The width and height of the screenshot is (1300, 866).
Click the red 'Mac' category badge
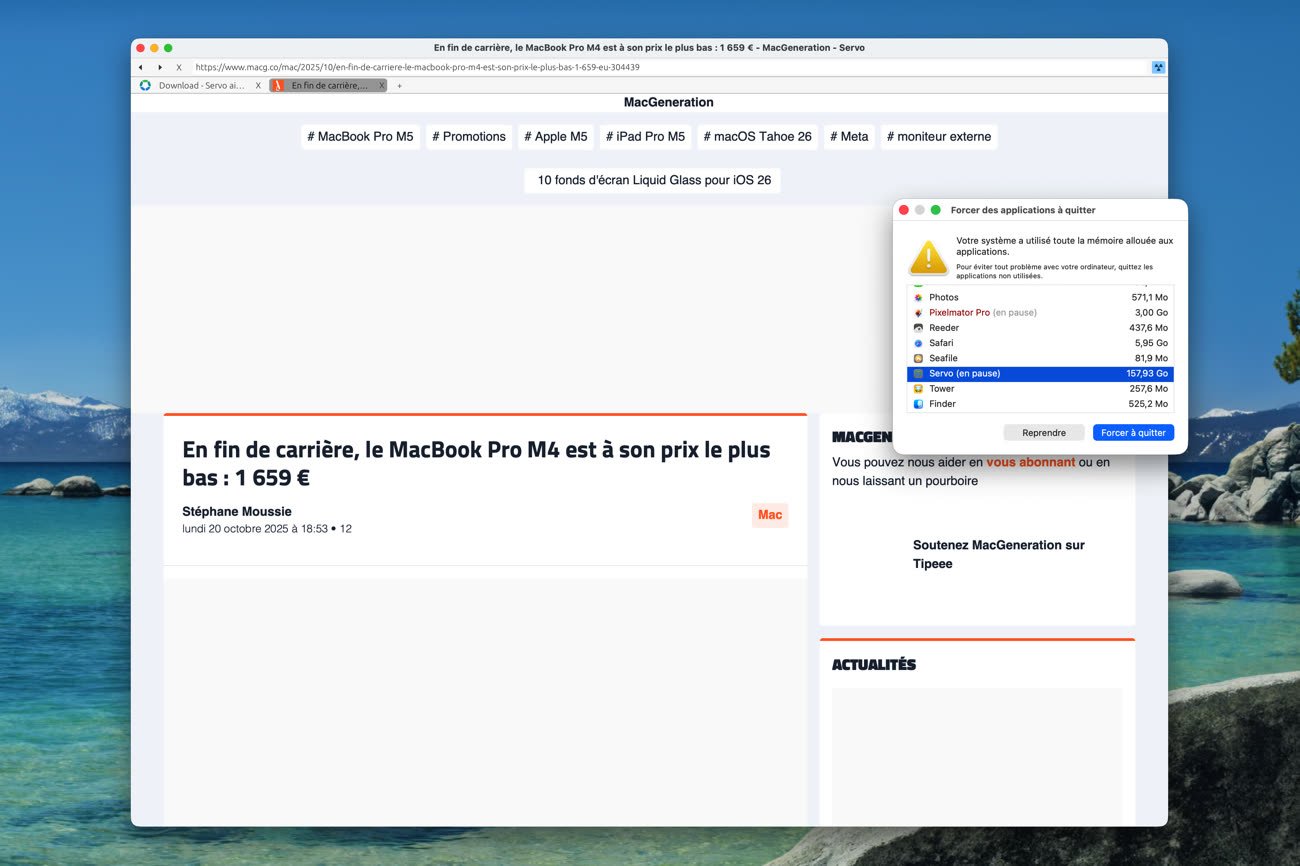pyautogui.click(x=770, y=515)
